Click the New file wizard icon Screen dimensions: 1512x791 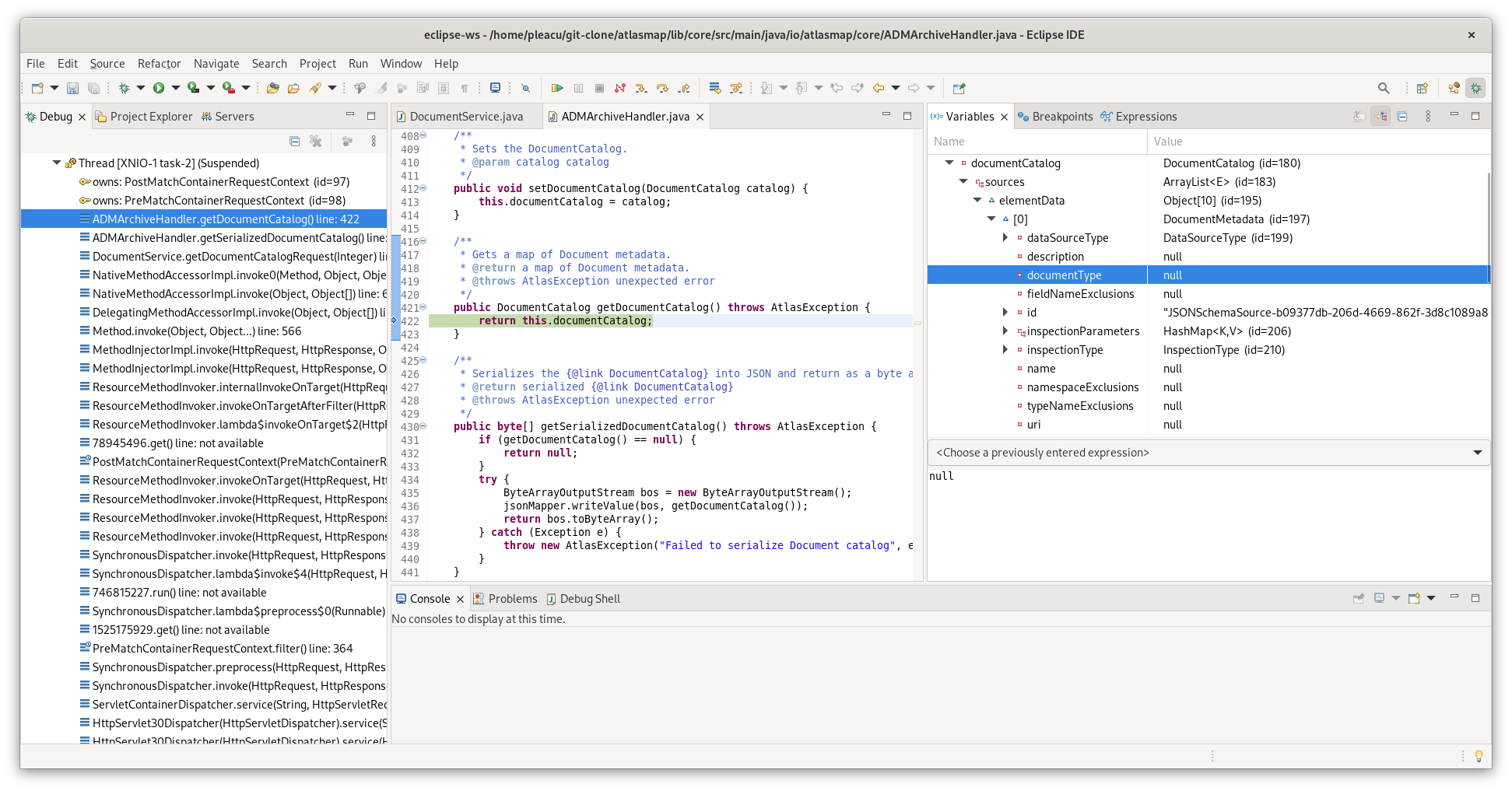(37, 88)
